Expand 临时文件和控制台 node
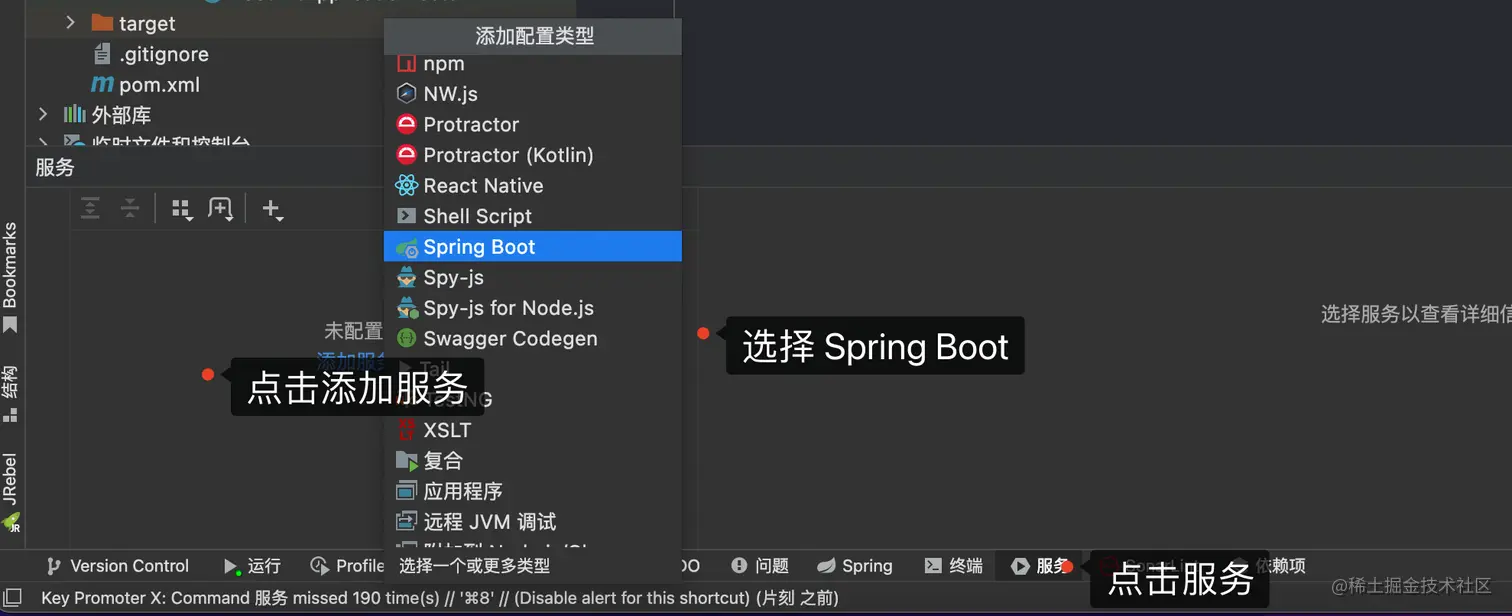1512x616 pixels. [x=43, y=143]
